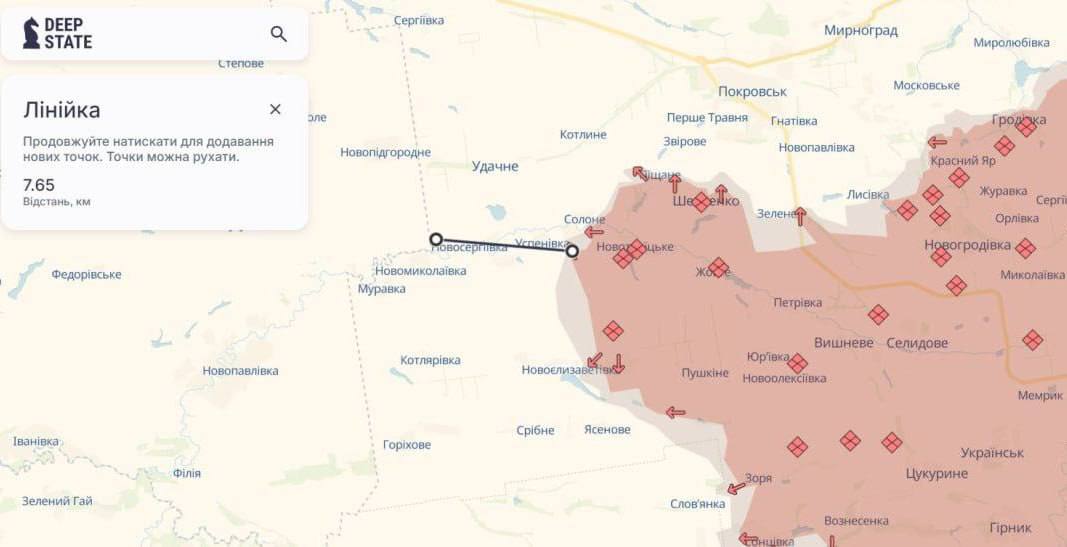Image resolution: width=1067 pixels, height=547 pixels.
Task: Select the Селидове town label
Action: pyautogui.click(x=917, y=343)
